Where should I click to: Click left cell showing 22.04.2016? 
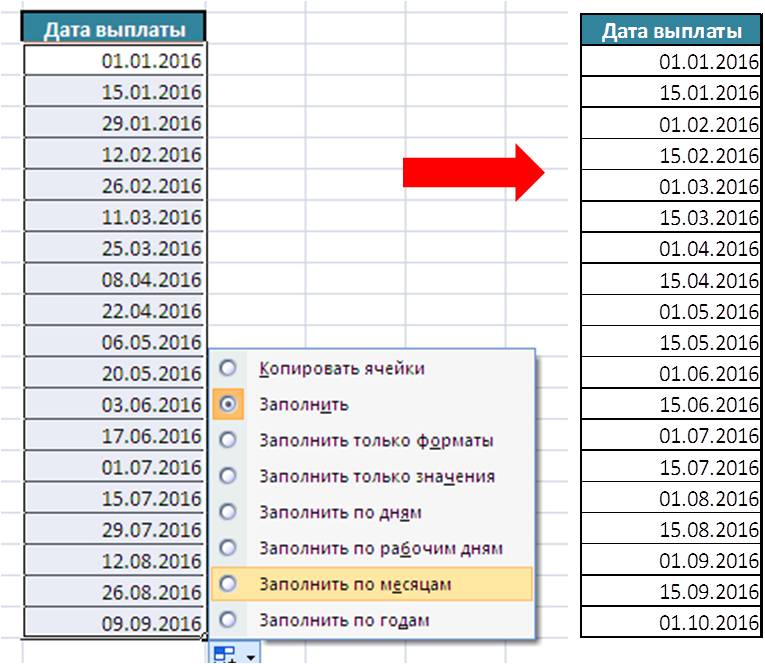114,310
